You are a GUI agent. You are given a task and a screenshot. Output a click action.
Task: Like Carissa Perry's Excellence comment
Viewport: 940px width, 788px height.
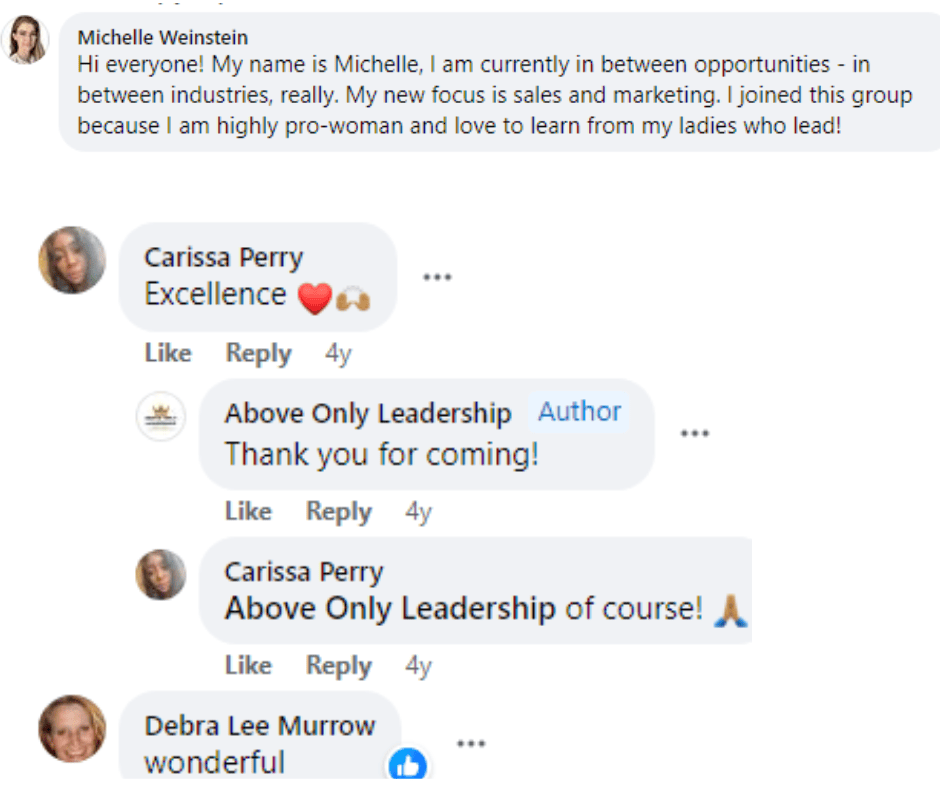(x=167, y=354)
